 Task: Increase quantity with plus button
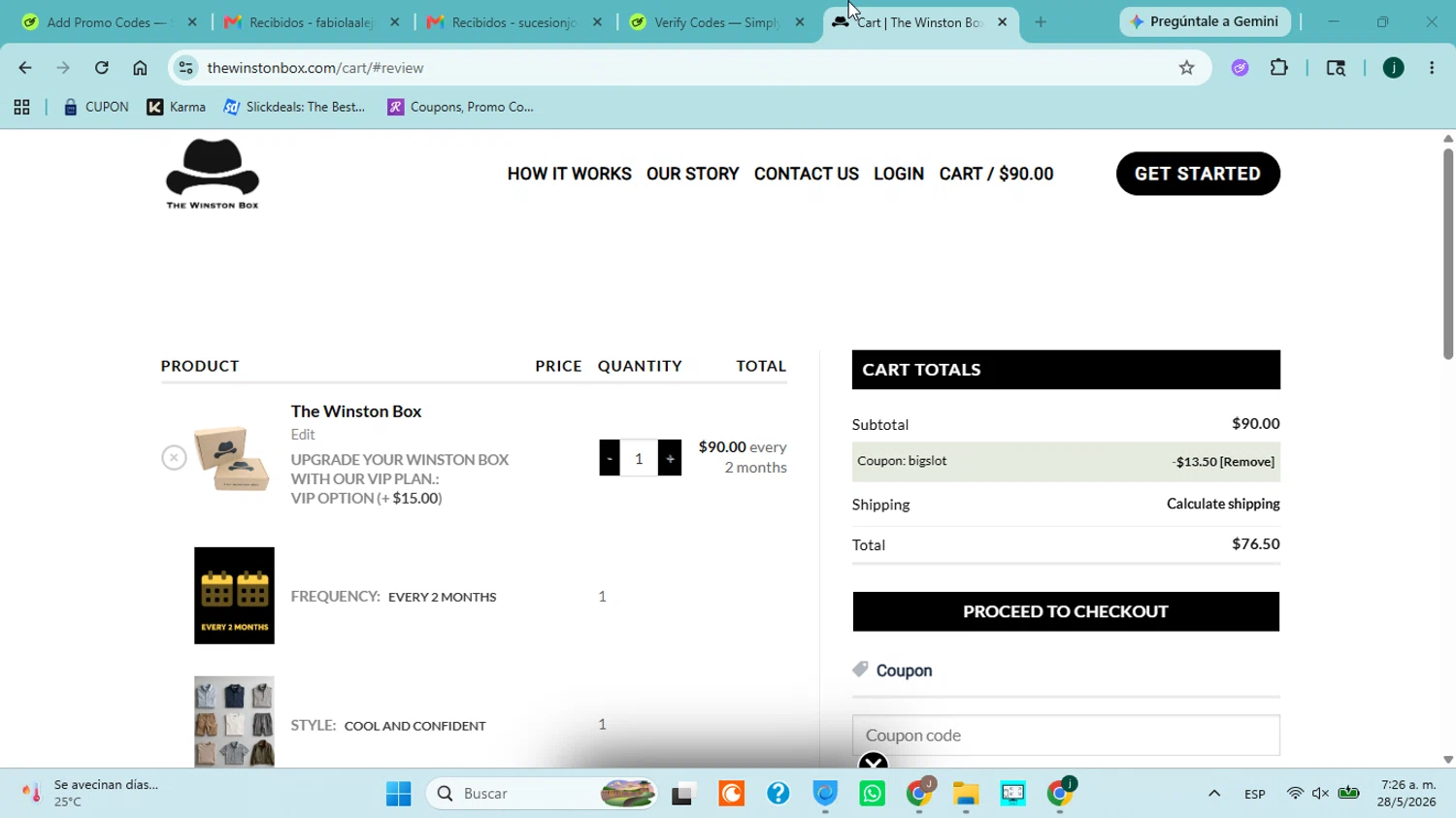670,458
